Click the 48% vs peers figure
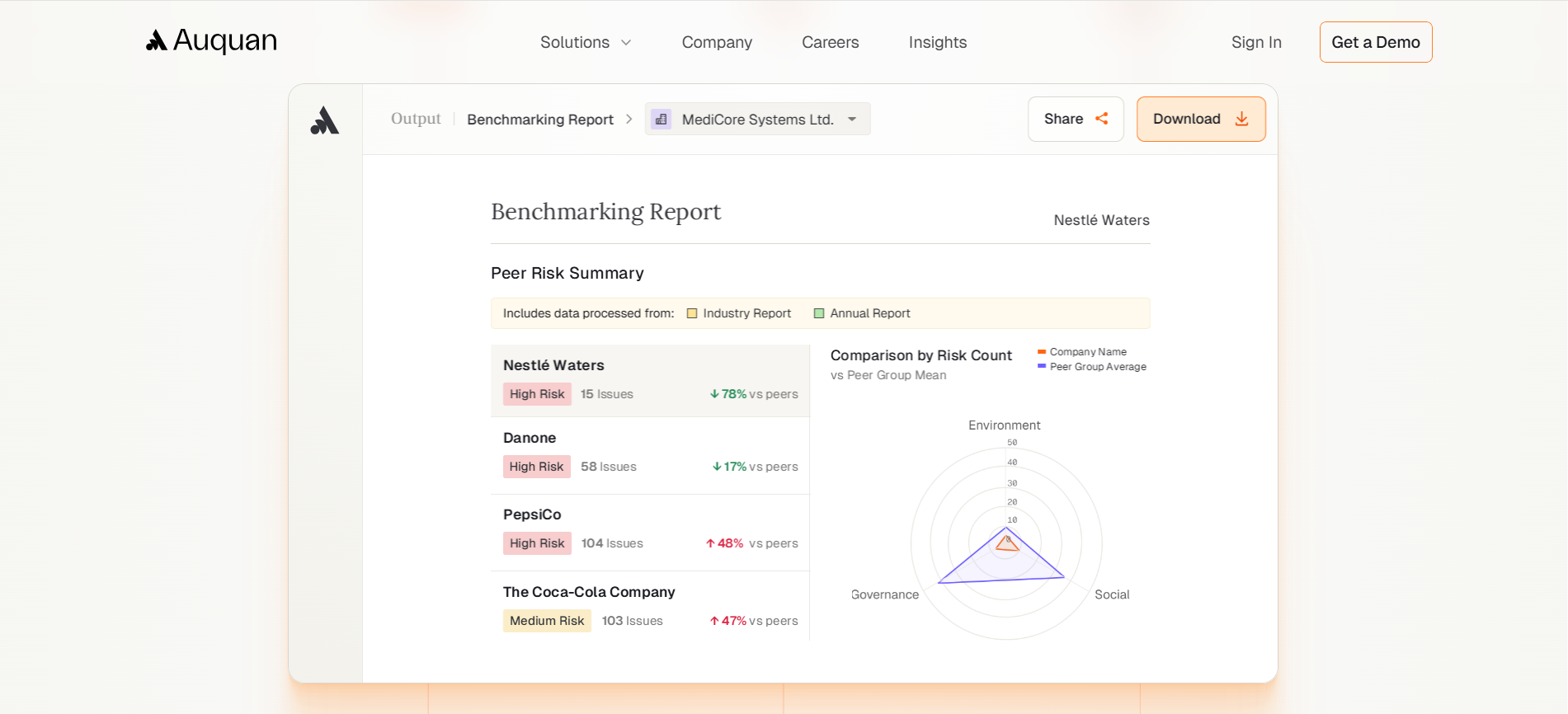1568x714 pixels. click(x=751, y=543)
